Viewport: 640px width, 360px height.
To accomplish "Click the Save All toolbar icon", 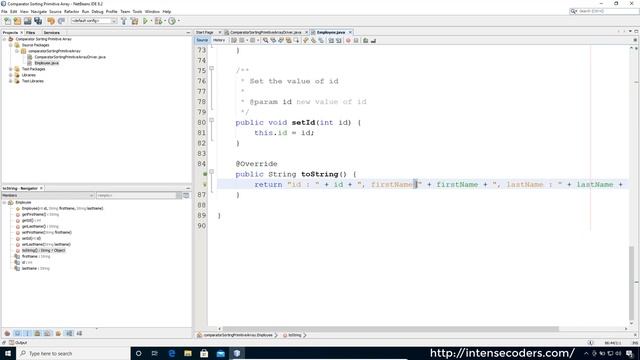I will point(38,21).
